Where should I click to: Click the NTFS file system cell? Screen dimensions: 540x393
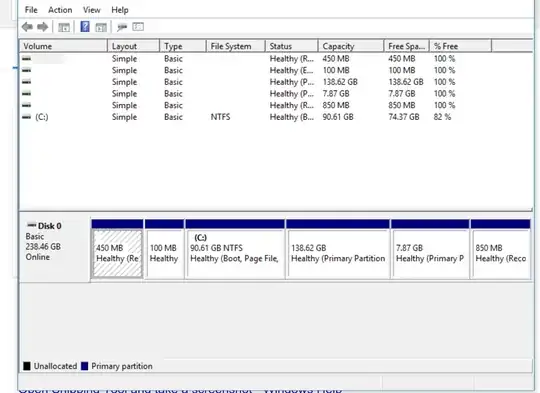pos(220,117)
